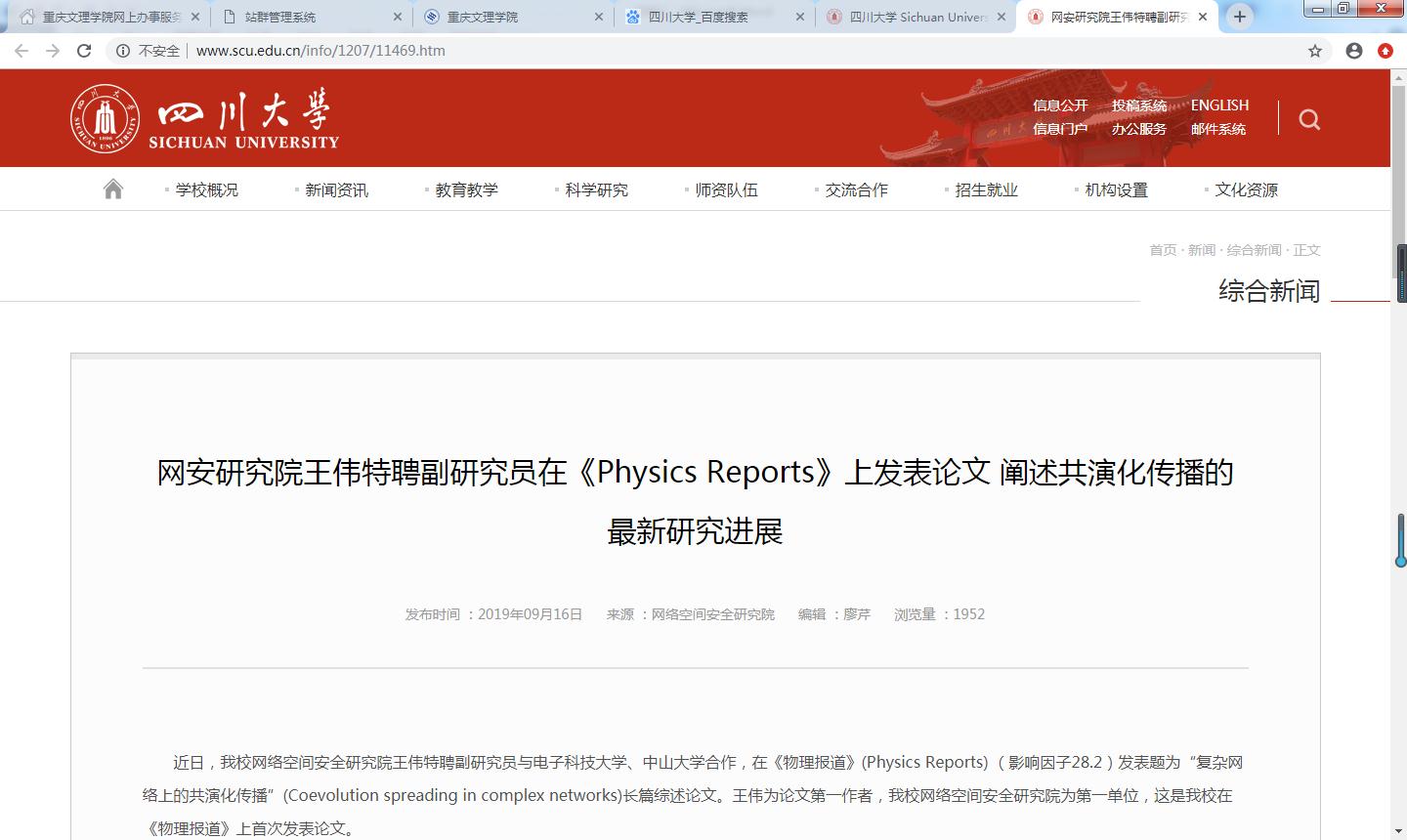The width and height of the screenshot is (1407, 840).
Task: Open the browser user profile icon
Action: tap(1353, 51)
